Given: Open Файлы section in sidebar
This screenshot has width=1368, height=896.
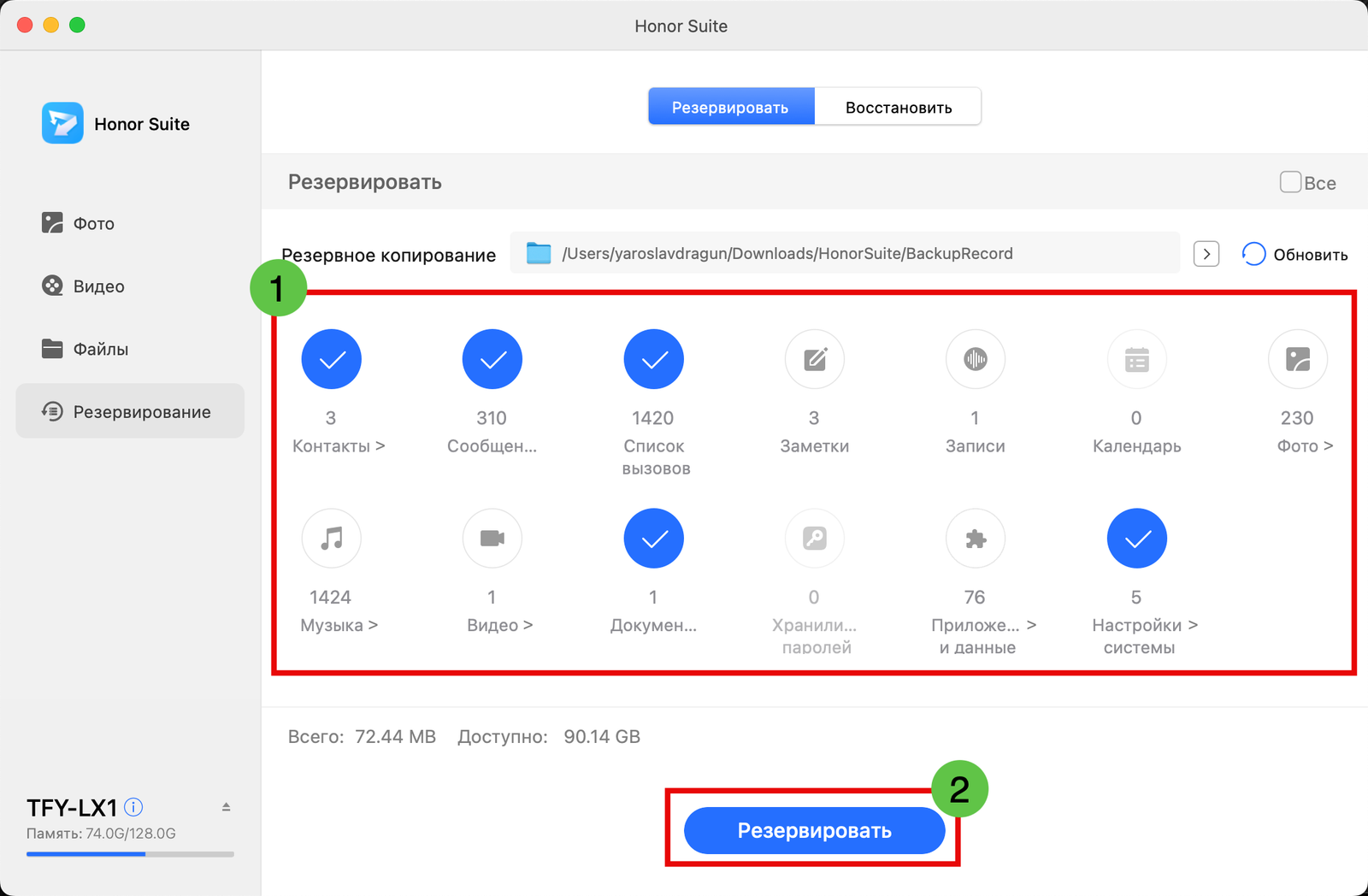Looking at the screenshot, I should [130, 349].
